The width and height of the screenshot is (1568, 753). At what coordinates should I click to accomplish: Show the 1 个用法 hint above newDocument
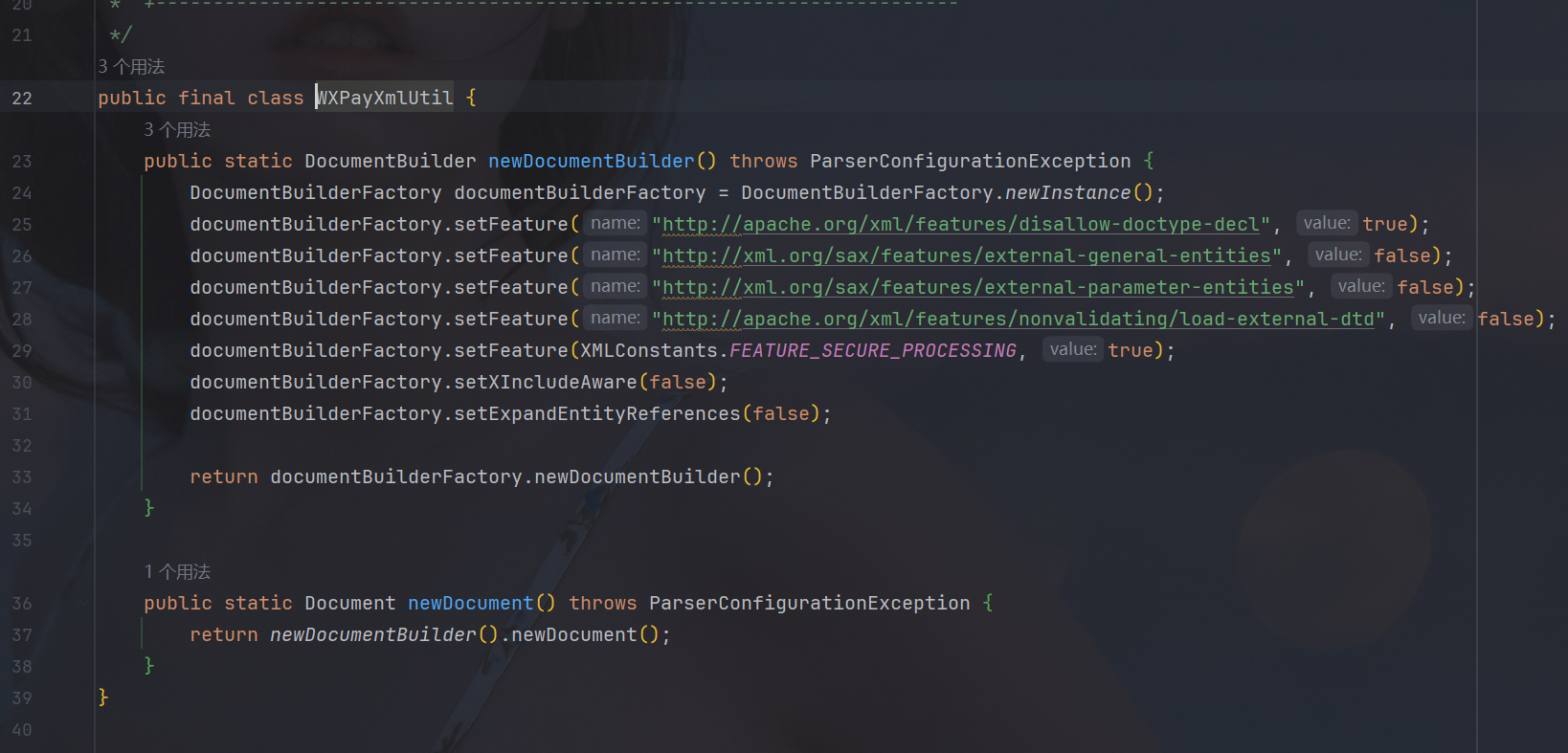(177, 572)
